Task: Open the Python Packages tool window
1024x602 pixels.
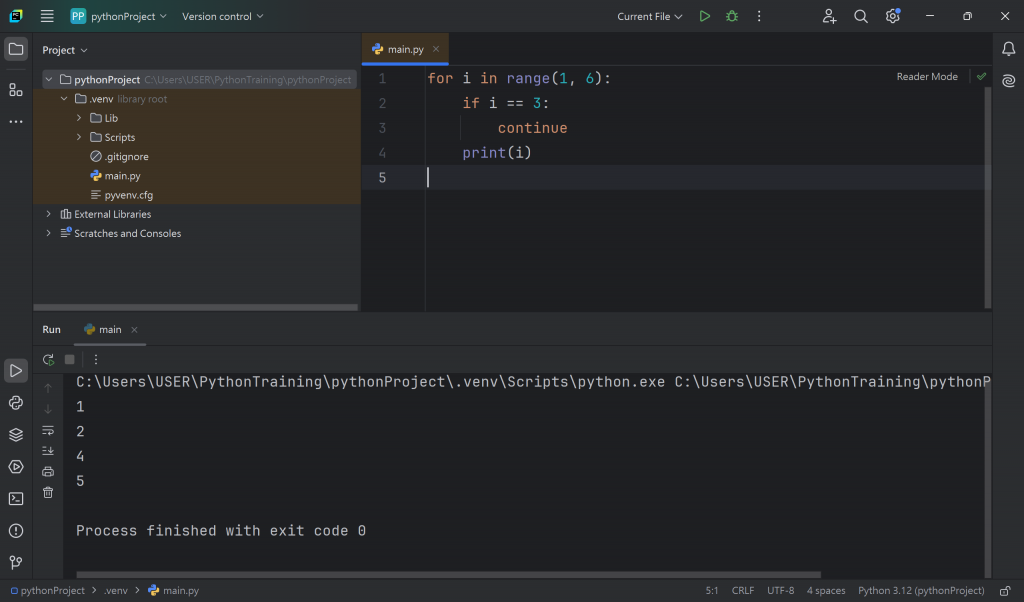Action: (16, 435)
